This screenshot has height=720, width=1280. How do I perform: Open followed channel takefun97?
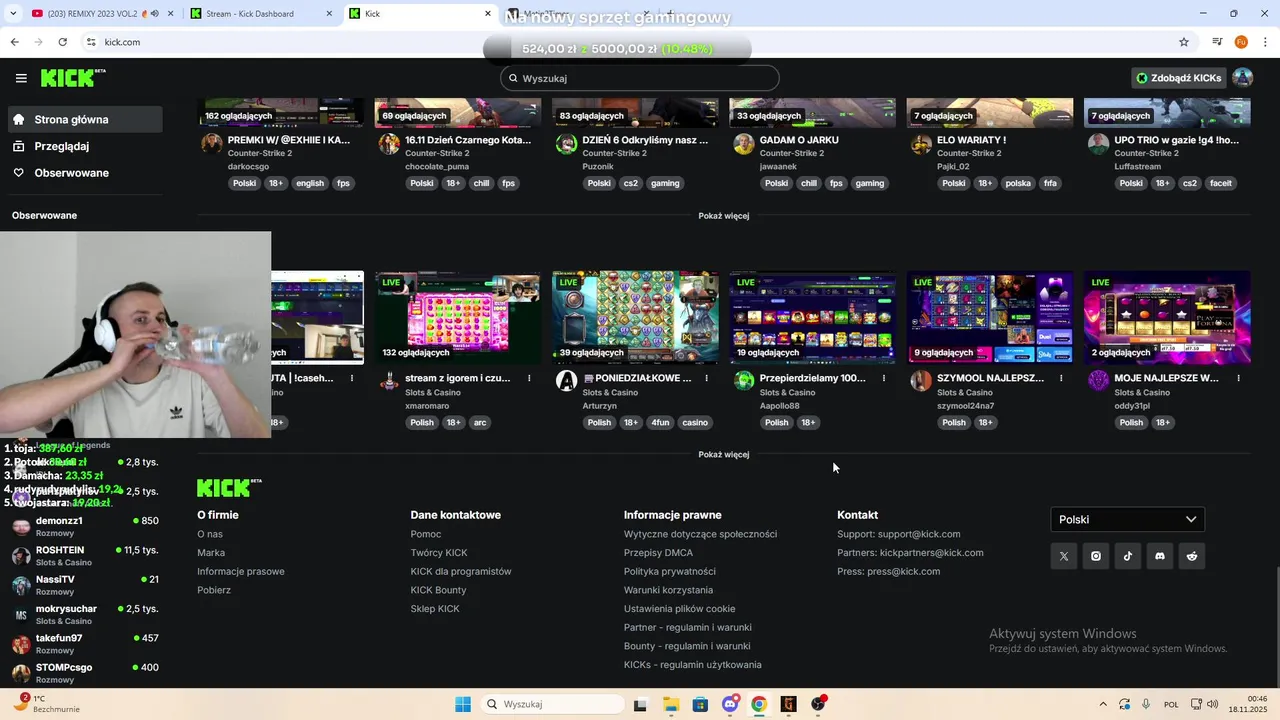tap(85, 643)
